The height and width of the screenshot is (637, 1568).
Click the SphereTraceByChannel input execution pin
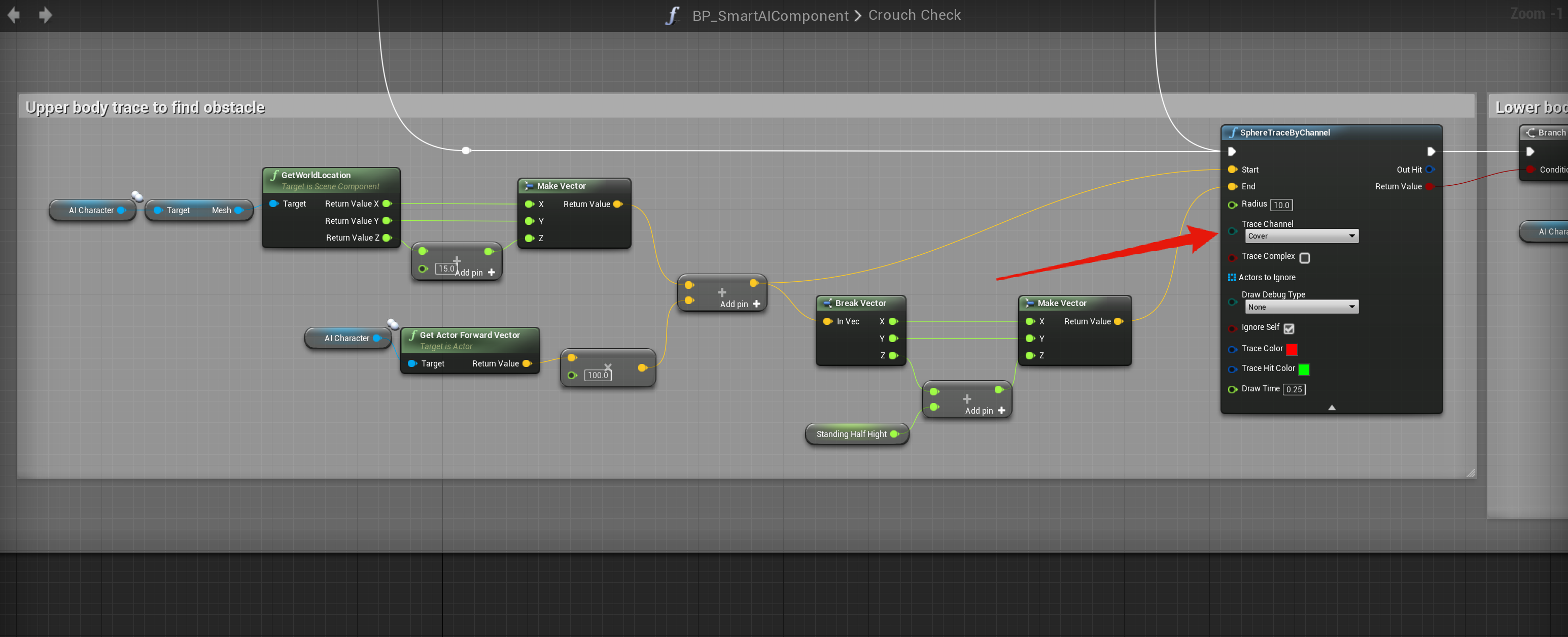tap(1232, 151)
